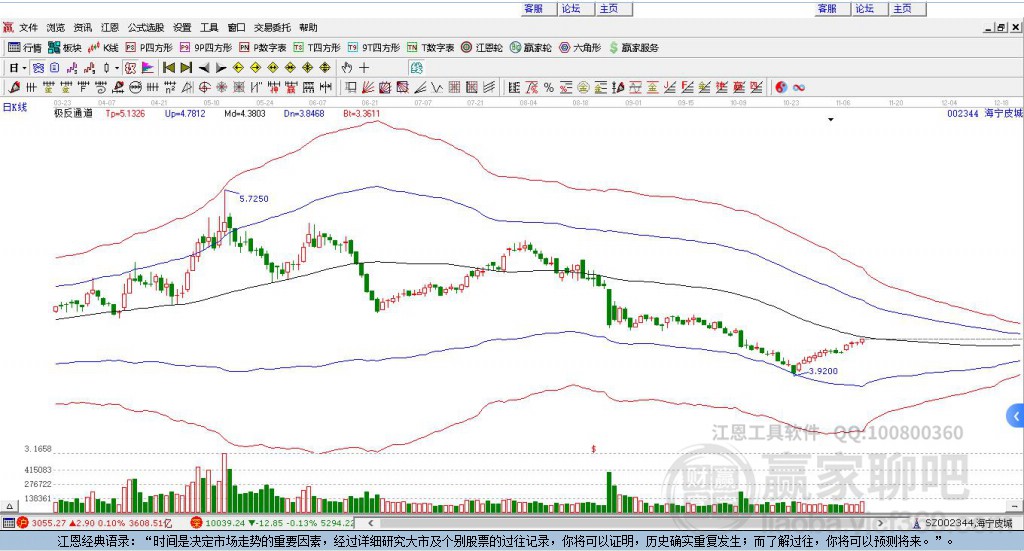Open the 公式选股 menu

click(x=146, y=27)
